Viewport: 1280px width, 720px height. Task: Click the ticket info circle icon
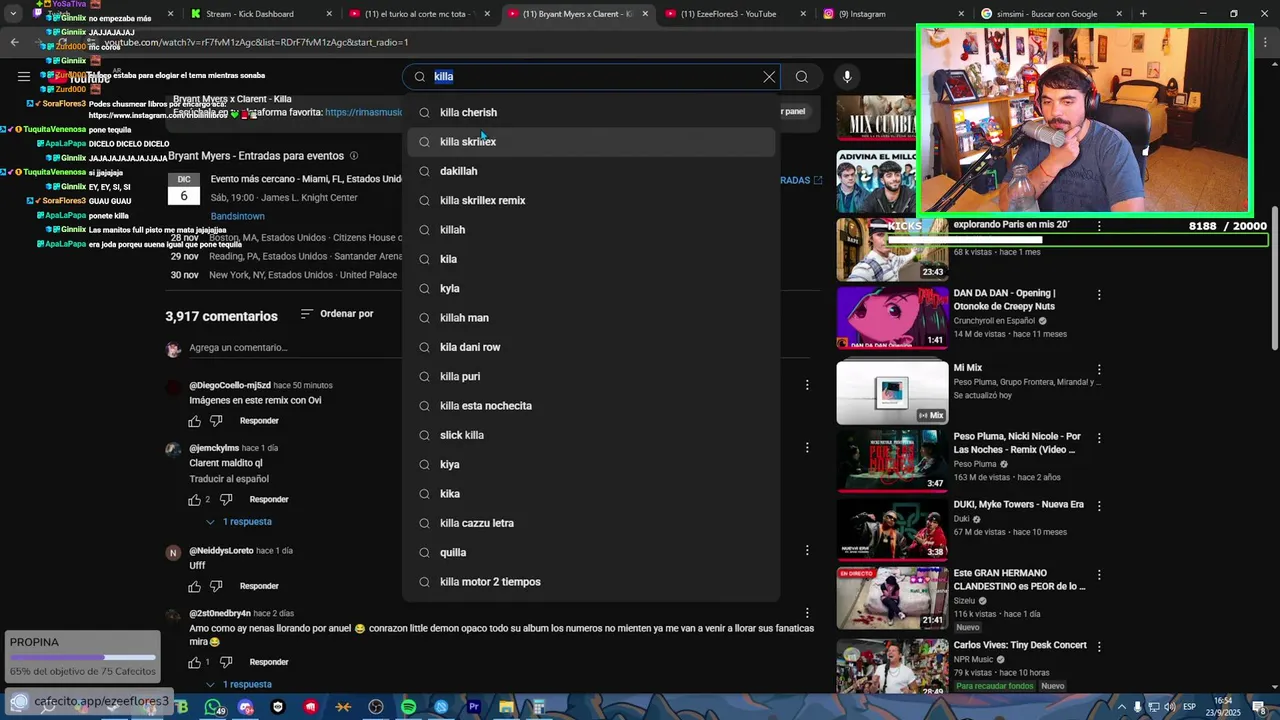point(354,156)
